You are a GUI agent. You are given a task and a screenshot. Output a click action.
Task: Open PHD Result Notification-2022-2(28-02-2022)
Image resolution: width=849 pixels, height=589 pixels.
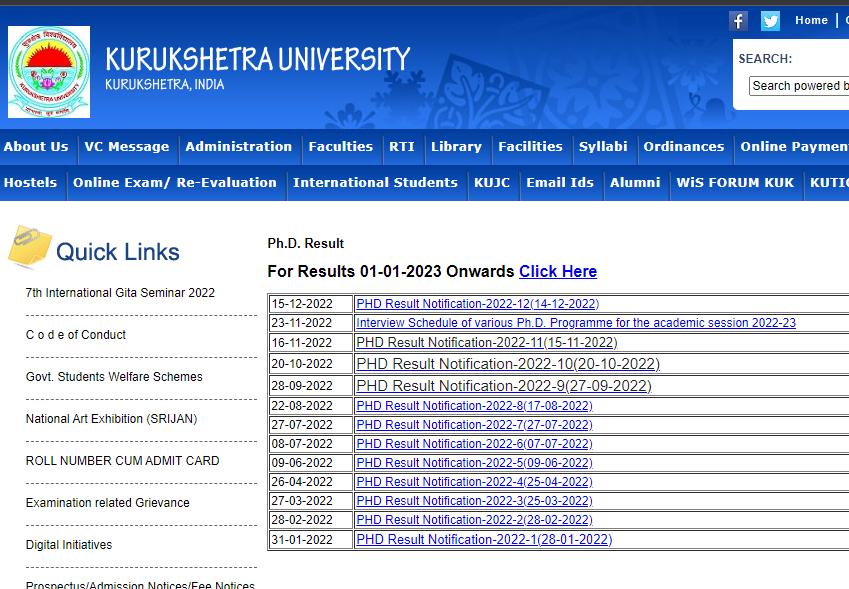(474, 520)
